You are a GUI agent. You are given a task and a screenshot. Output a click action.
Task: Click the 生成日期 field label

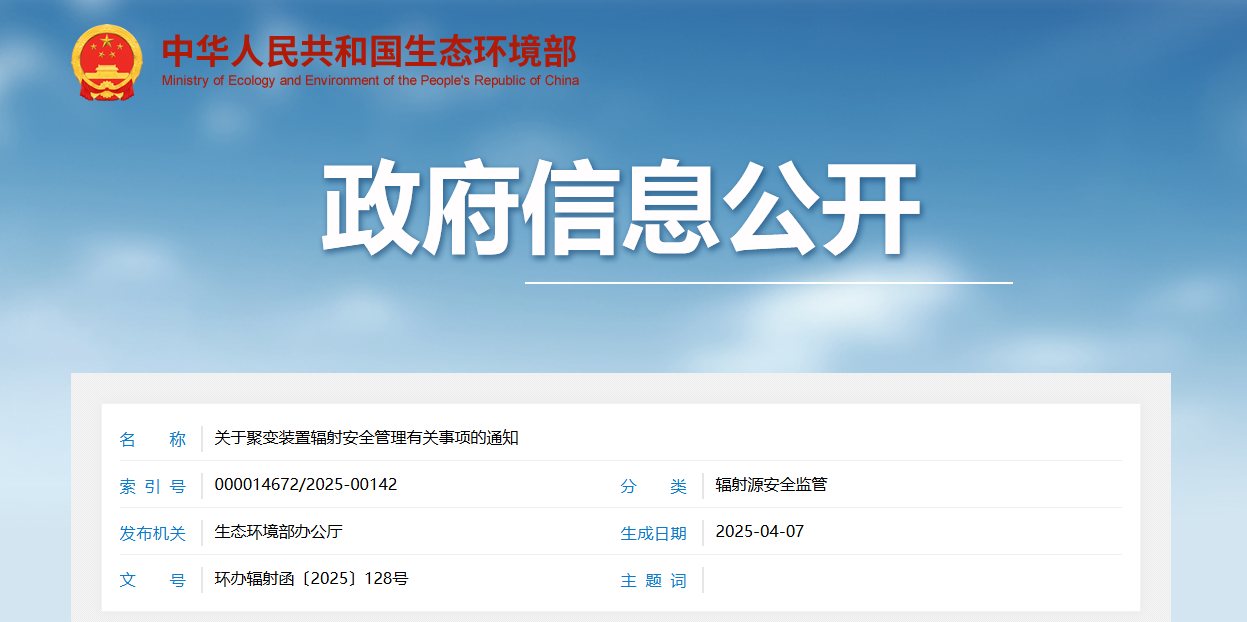pyautogui.click(x=653, y=533)
